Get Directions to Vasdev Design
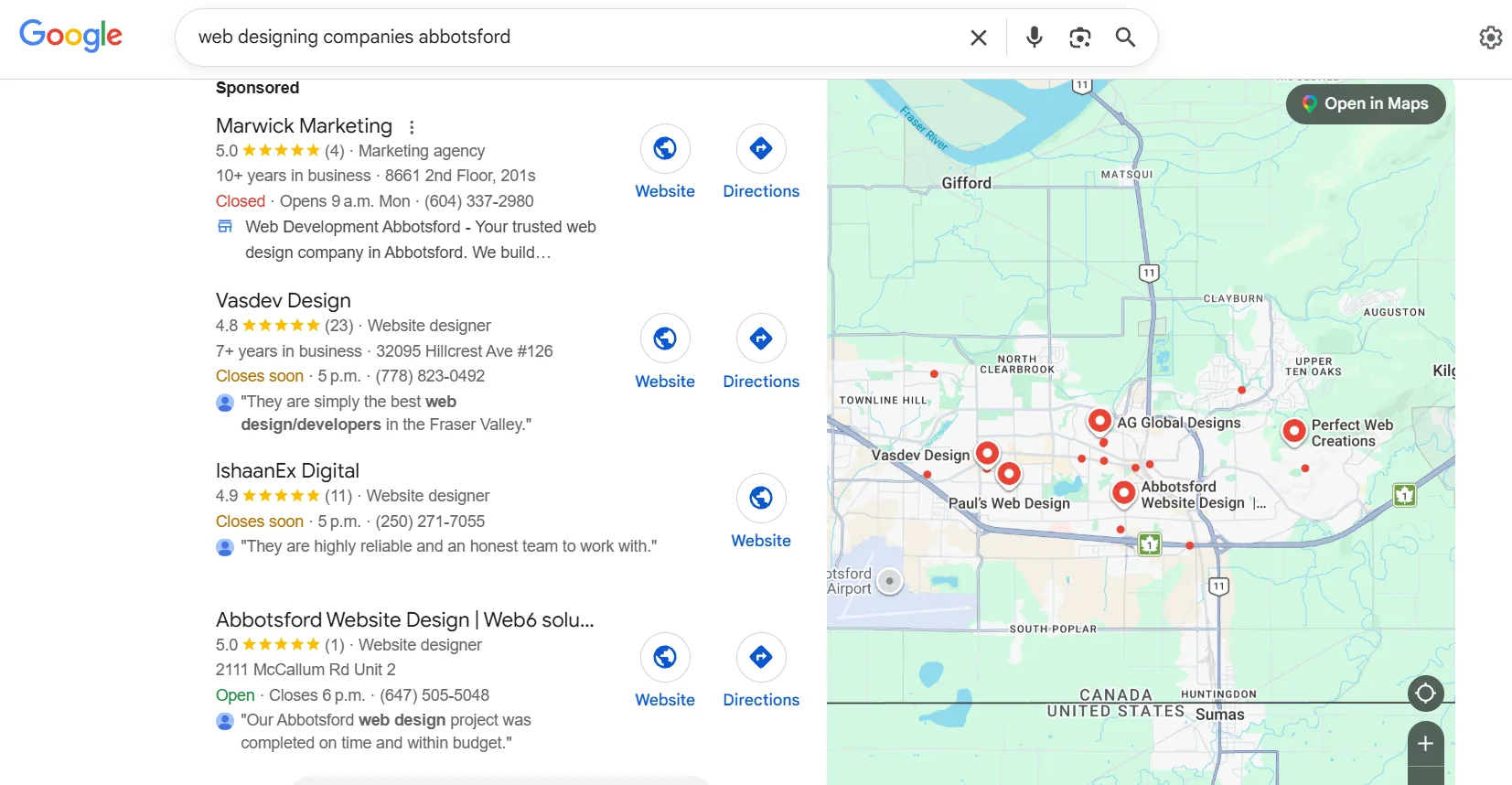This screenshot has height=785, width=1512. (x=761, y=339)
